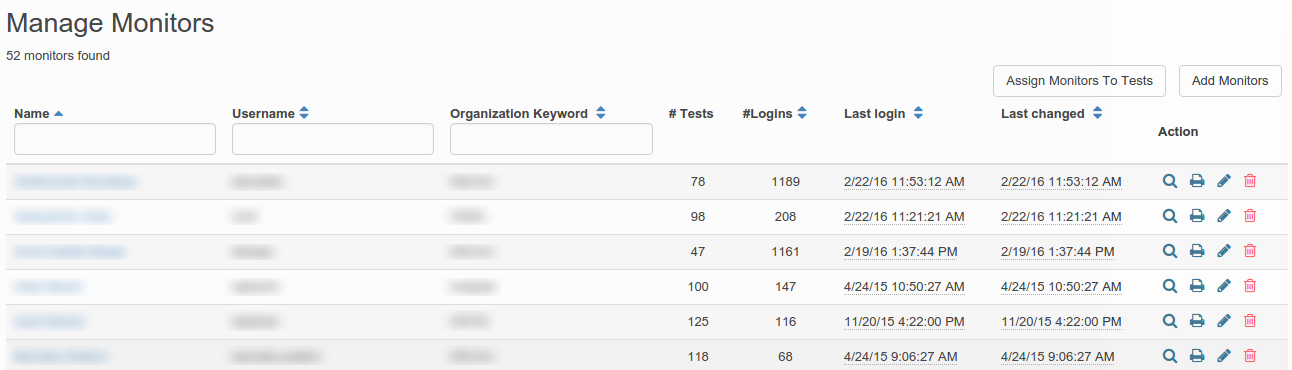Delete the monitor with 68 logins
Image resolution: width=1292 pixels, height=370 pixels.
pyautogui.click(x=1249, y=356)
